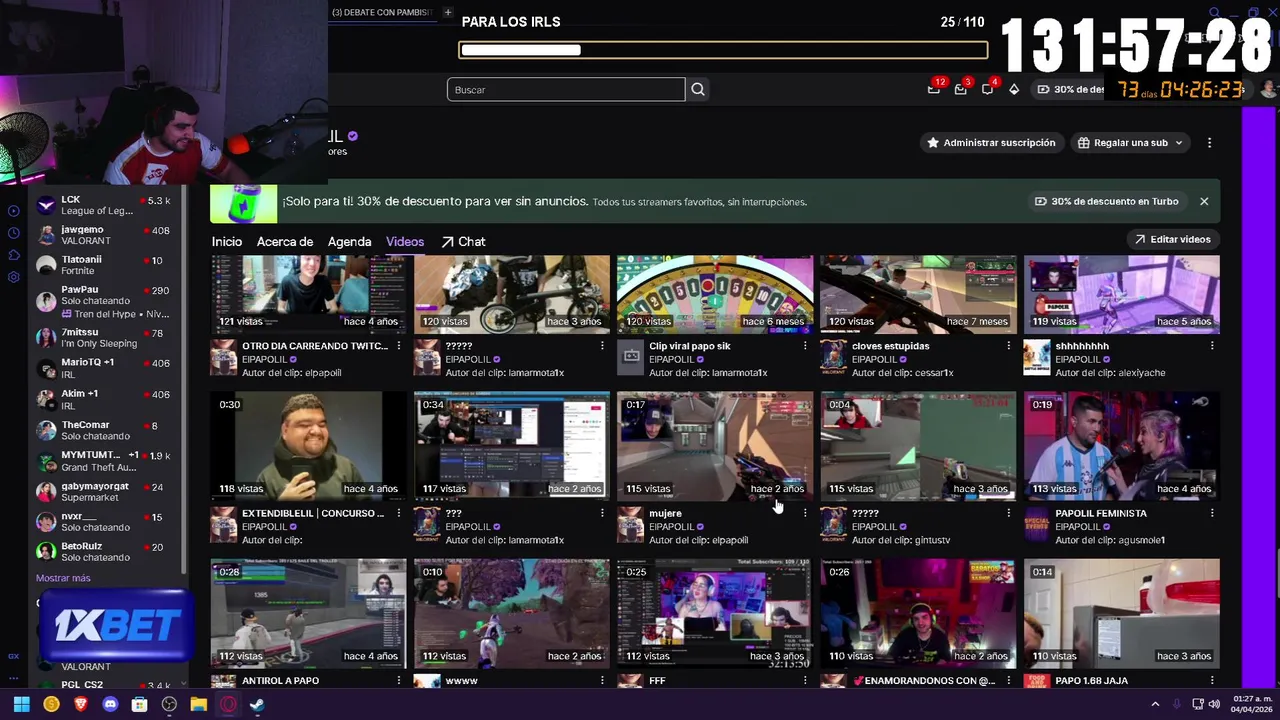The width and height of the screenshot is (1280, 720).
Task: Open the taskbar clock and date
Action: point(1252,704)
